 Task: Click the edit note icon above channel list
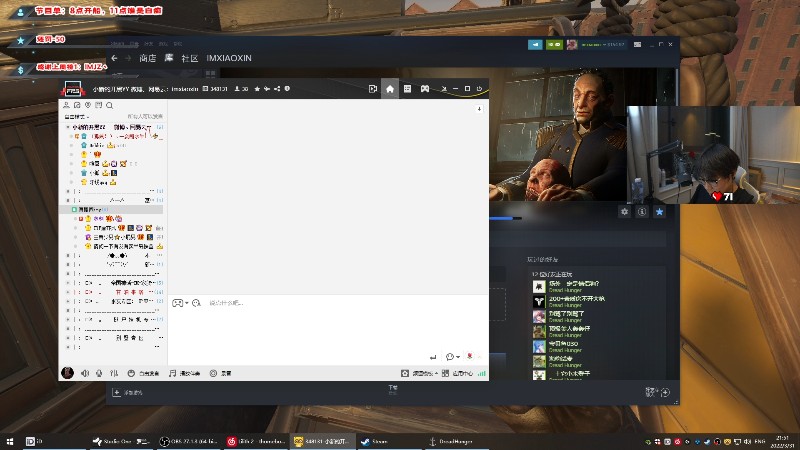(77, 105)
